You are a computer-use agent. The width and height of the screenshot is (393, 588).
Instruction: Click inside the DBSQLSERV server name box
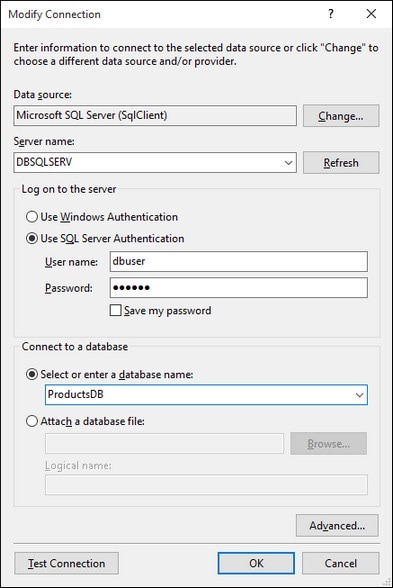(147, 162)
